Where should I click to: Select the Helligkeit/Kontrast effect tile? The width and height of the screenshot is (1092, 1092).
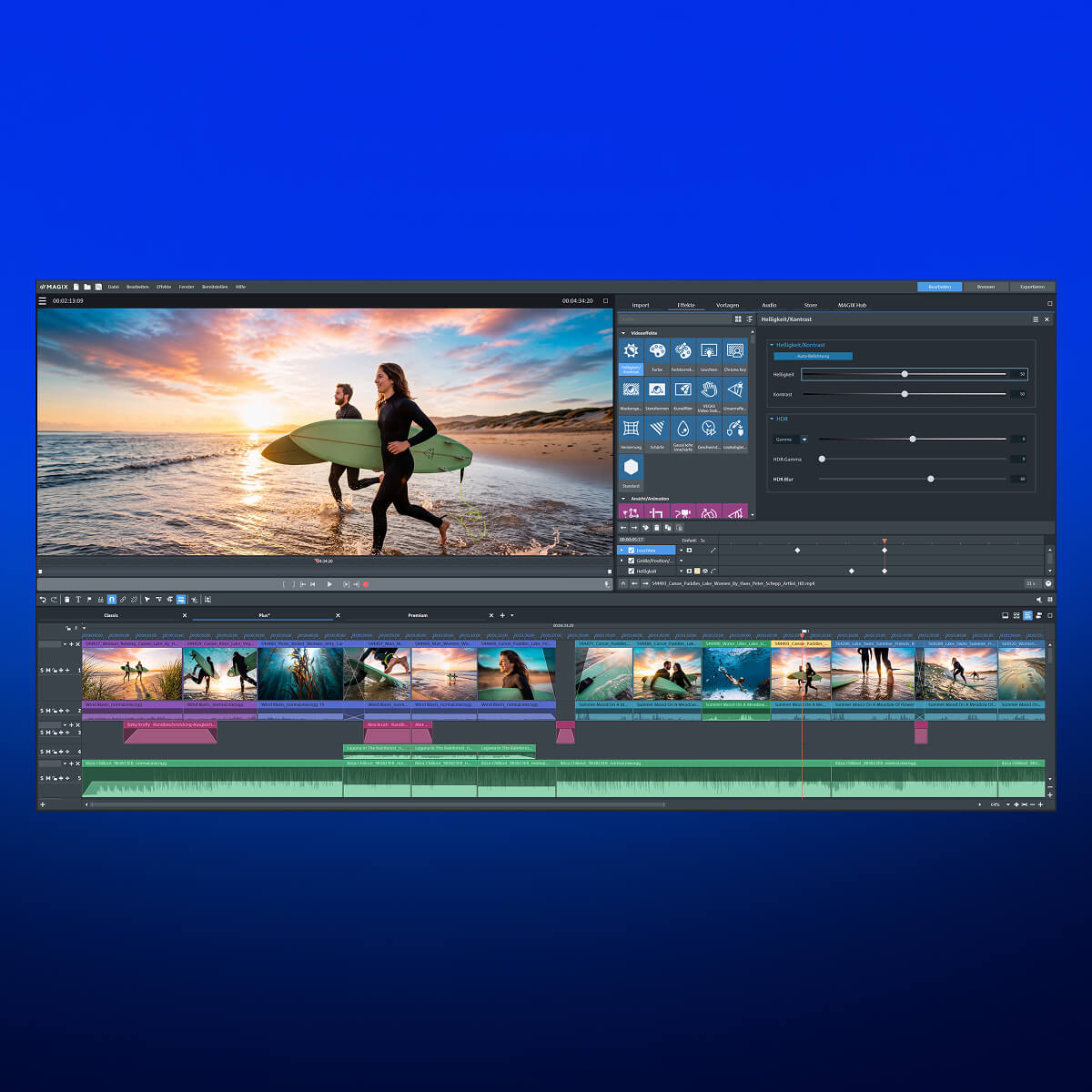631,356
